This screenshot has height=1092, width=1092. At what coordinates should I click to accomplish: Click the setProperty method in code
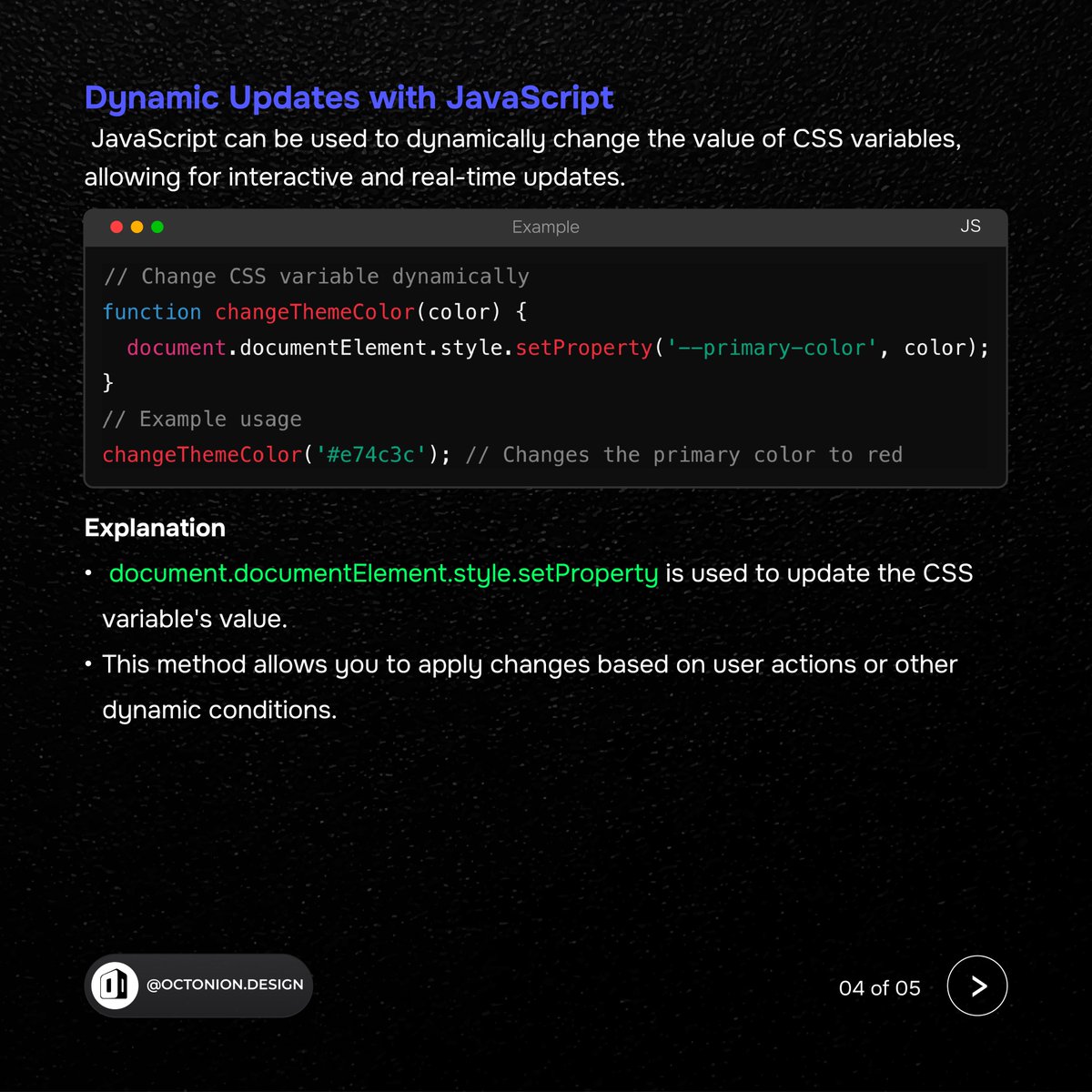click(x=584, y=348)
